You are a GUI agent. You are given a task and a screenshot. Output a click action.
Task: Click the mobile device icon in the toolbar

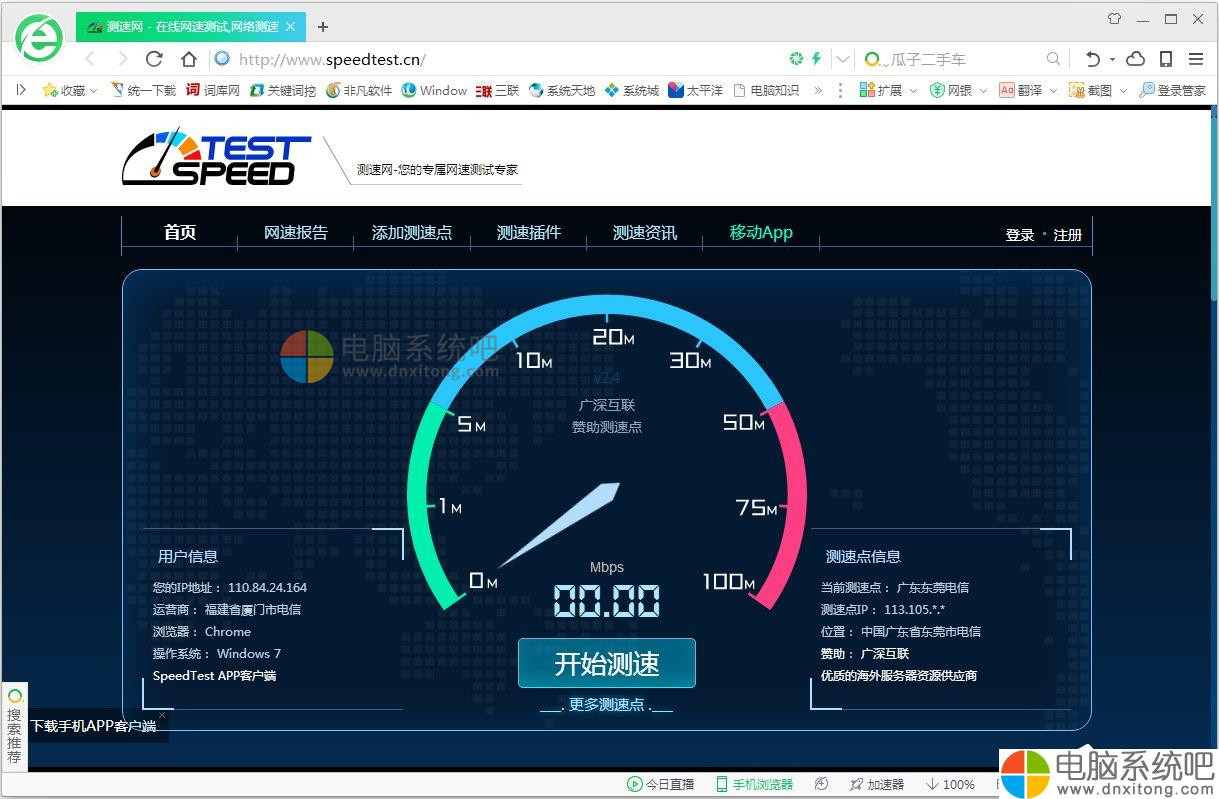1166,59
